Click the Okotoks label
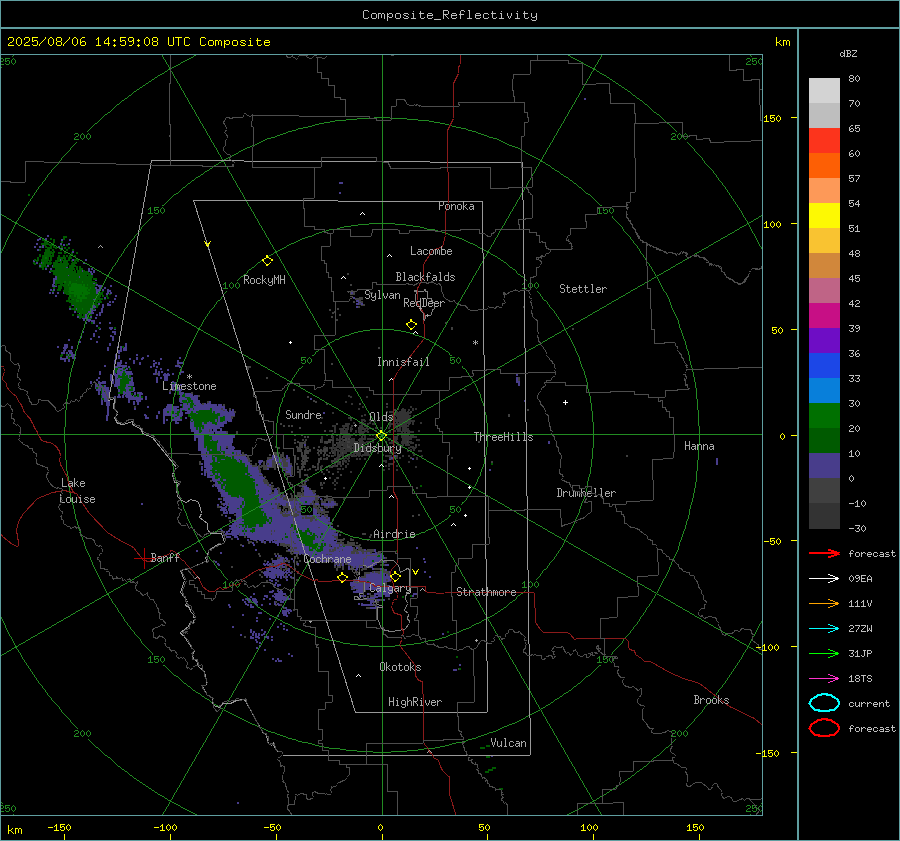 400,667
